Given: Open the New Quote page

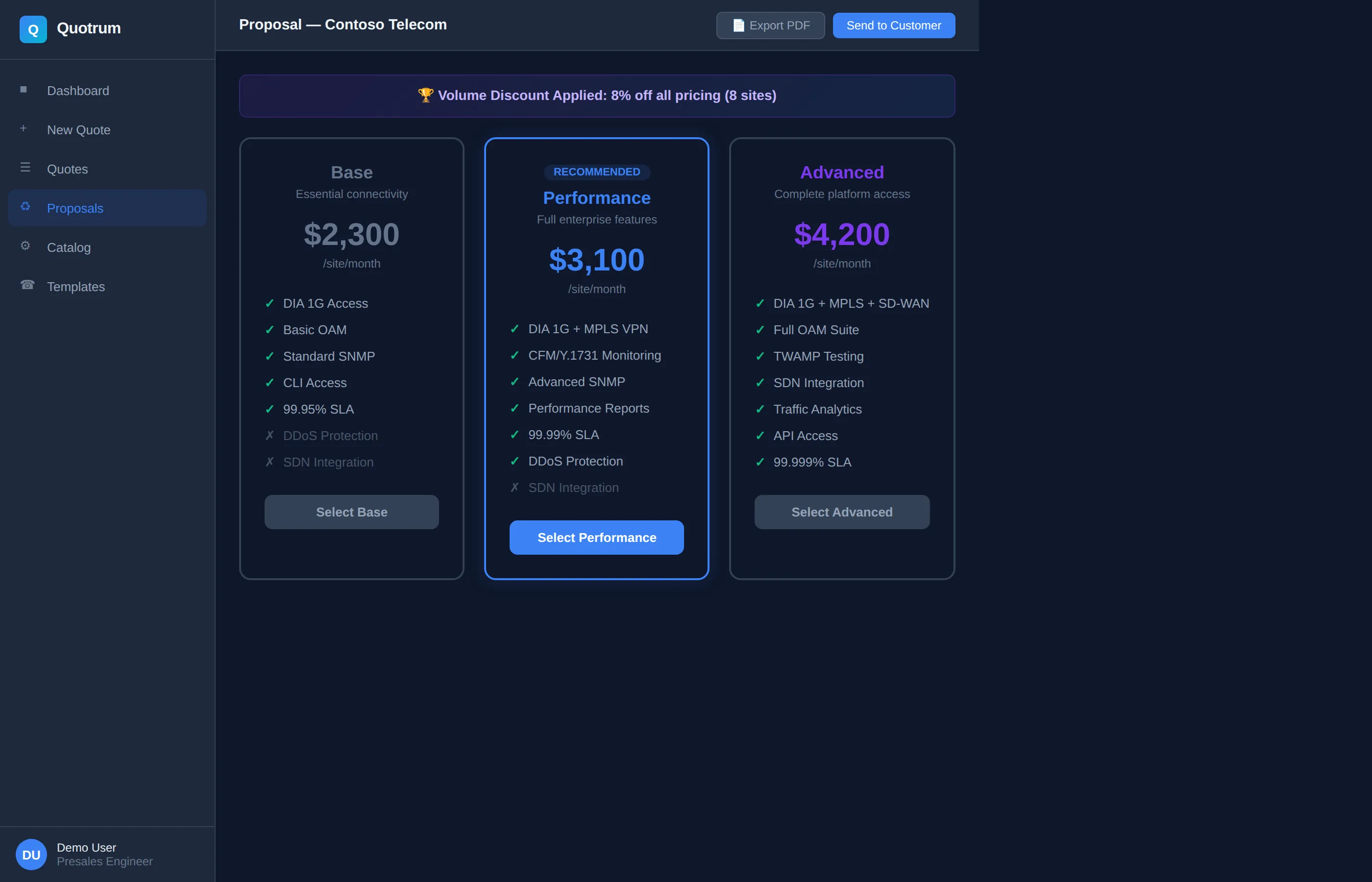Looking at the screenshot, I should tap(78, 129).
